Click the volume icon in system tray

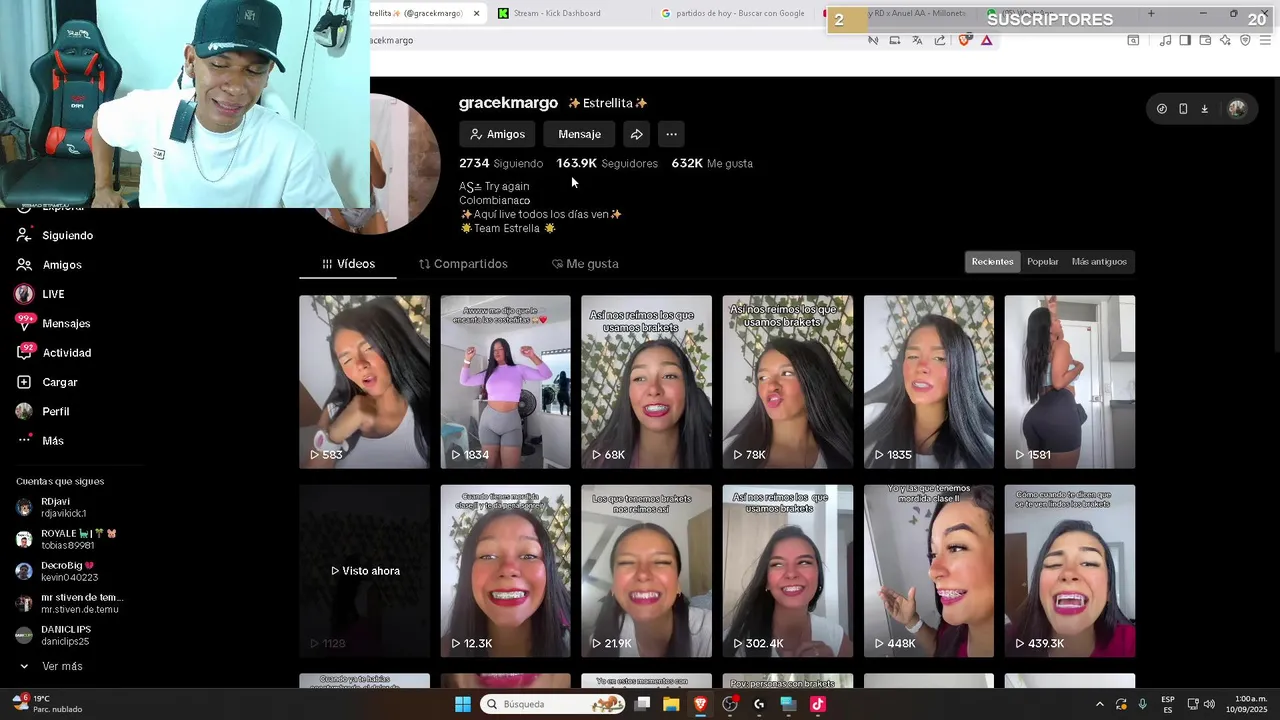coord(1209,704)
